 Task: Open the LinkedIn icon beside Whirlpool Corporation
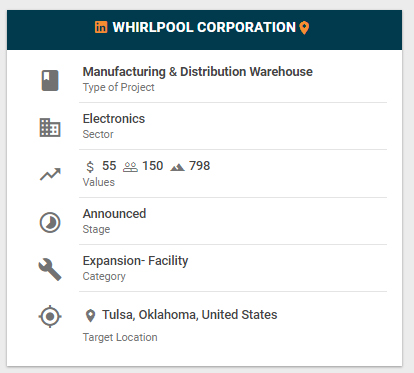pyautogui.click(x=101, y=27)
